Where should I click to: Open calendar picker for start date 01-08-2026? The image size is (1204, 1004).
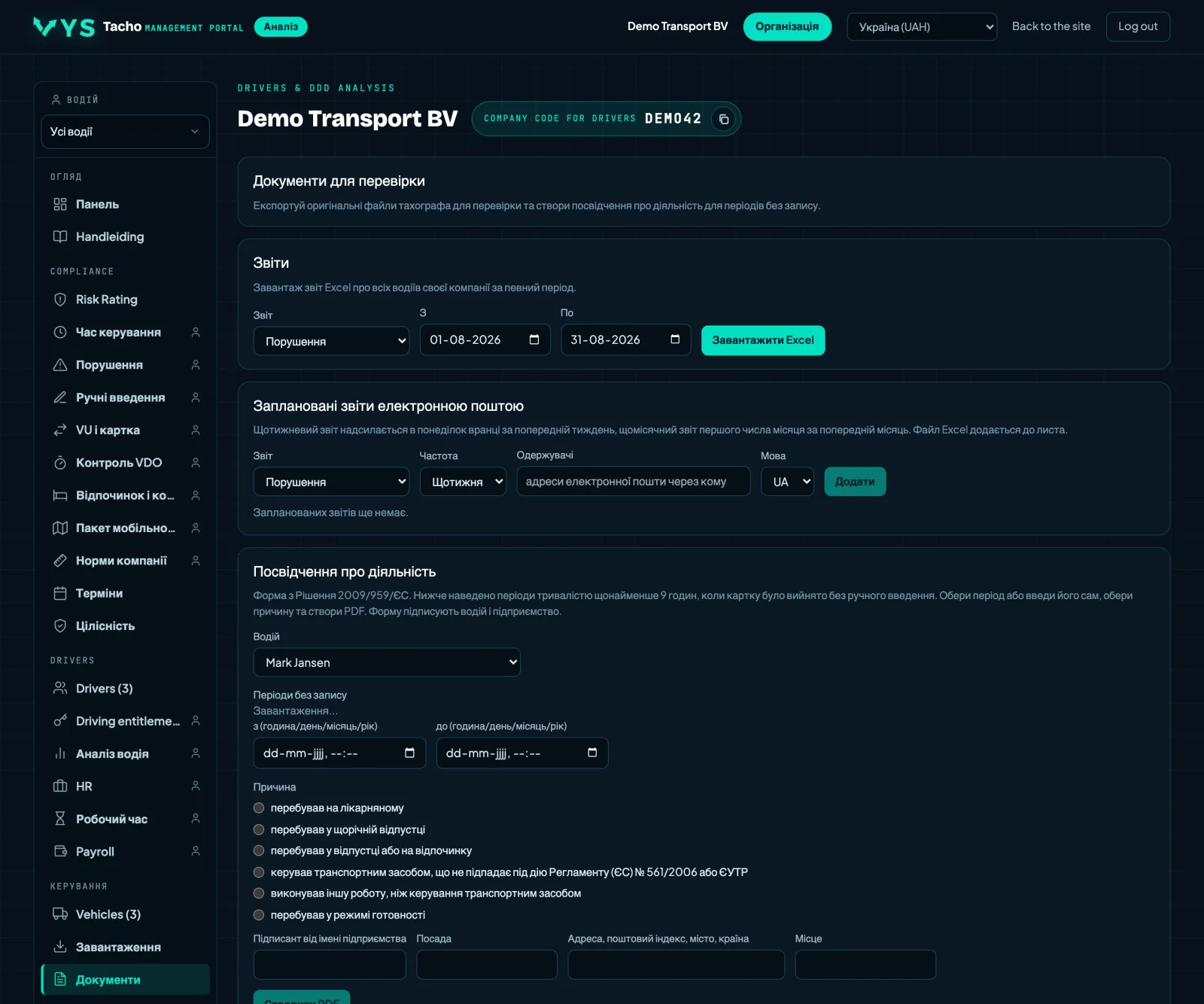(x=534, y=339)
